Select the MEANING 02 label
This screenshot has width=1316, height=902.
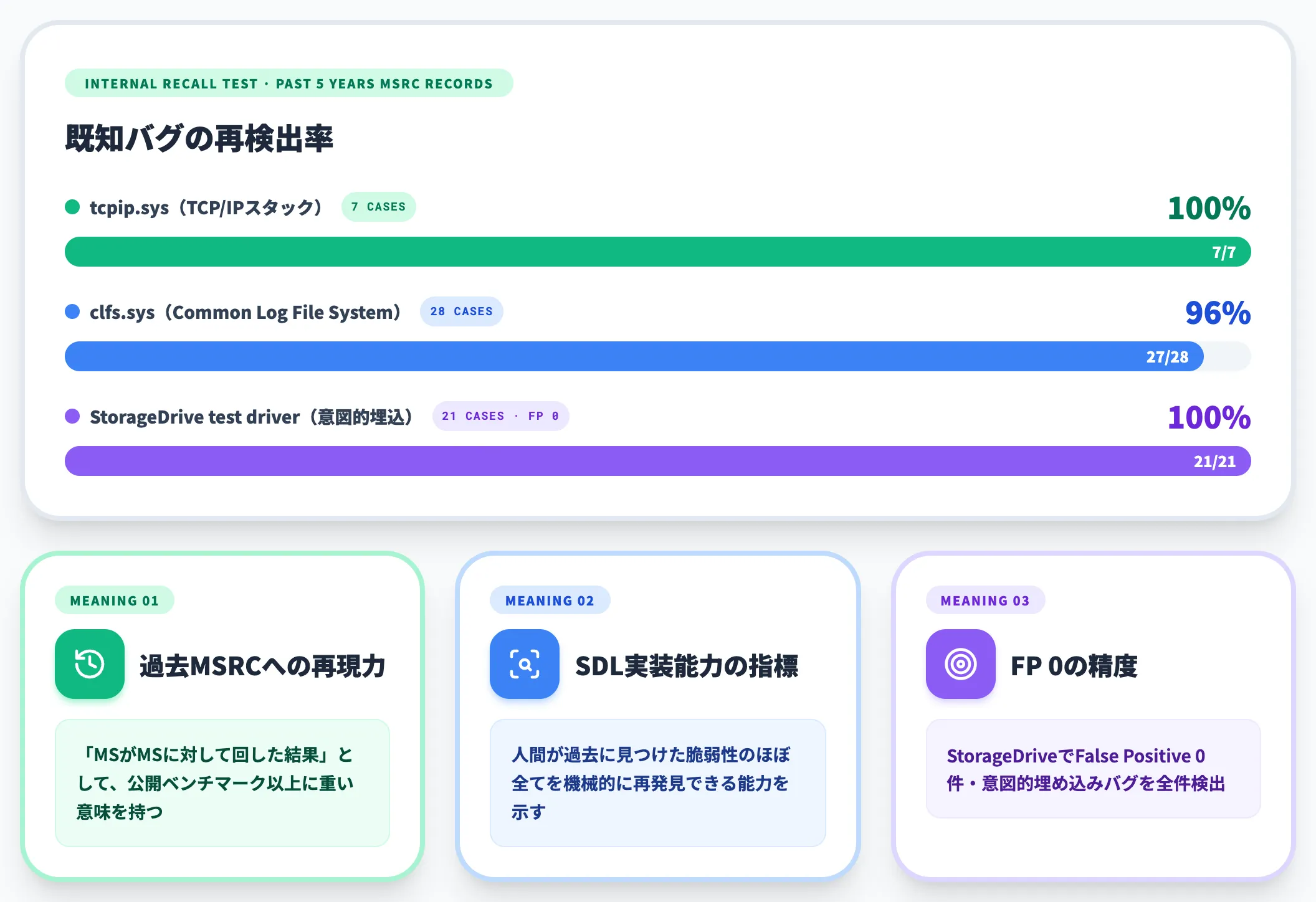[550, 601]
